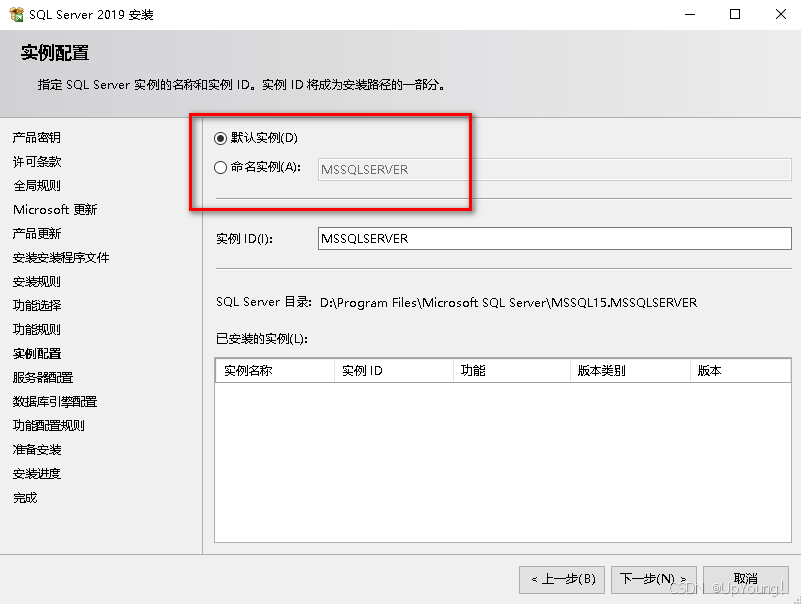Select 安装安装程序文件 step in sidebar
The height and width of the screenshot is (604, 801).
click(61, 258)
